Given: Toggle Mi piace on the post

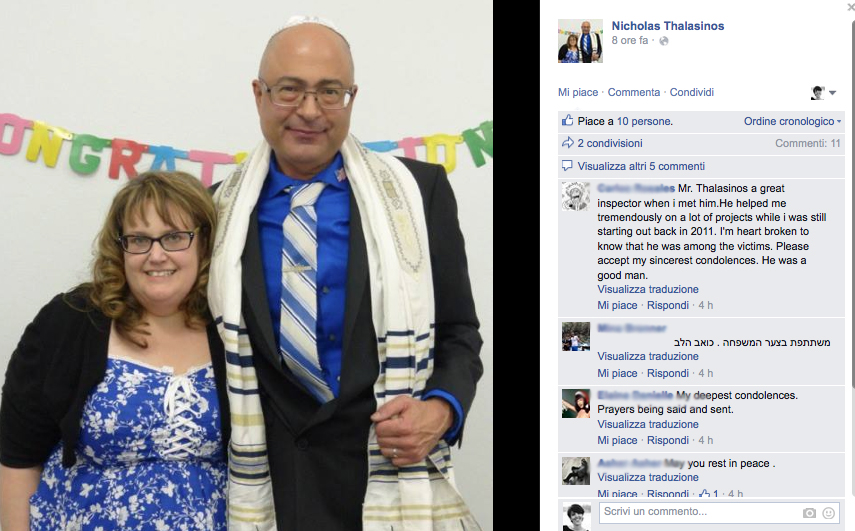Looking at the screenshot, I should (577, 92).
